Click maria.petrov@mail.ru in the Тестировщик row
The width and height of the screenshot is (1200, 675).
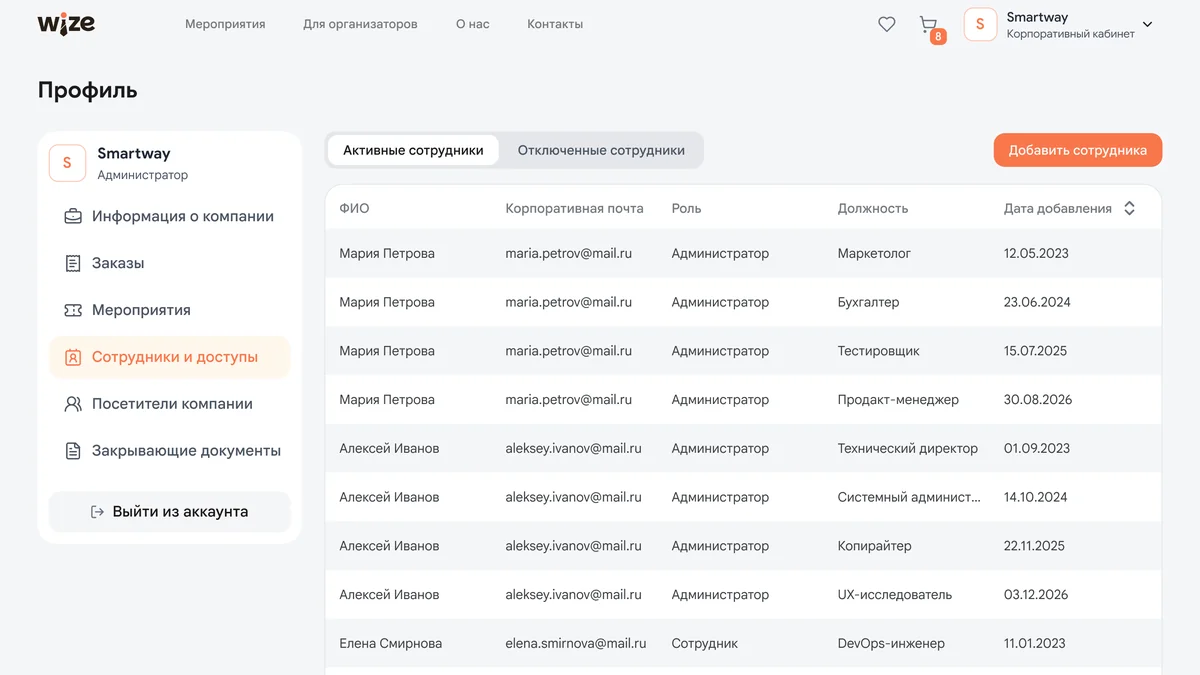click(x=569, y=351)
